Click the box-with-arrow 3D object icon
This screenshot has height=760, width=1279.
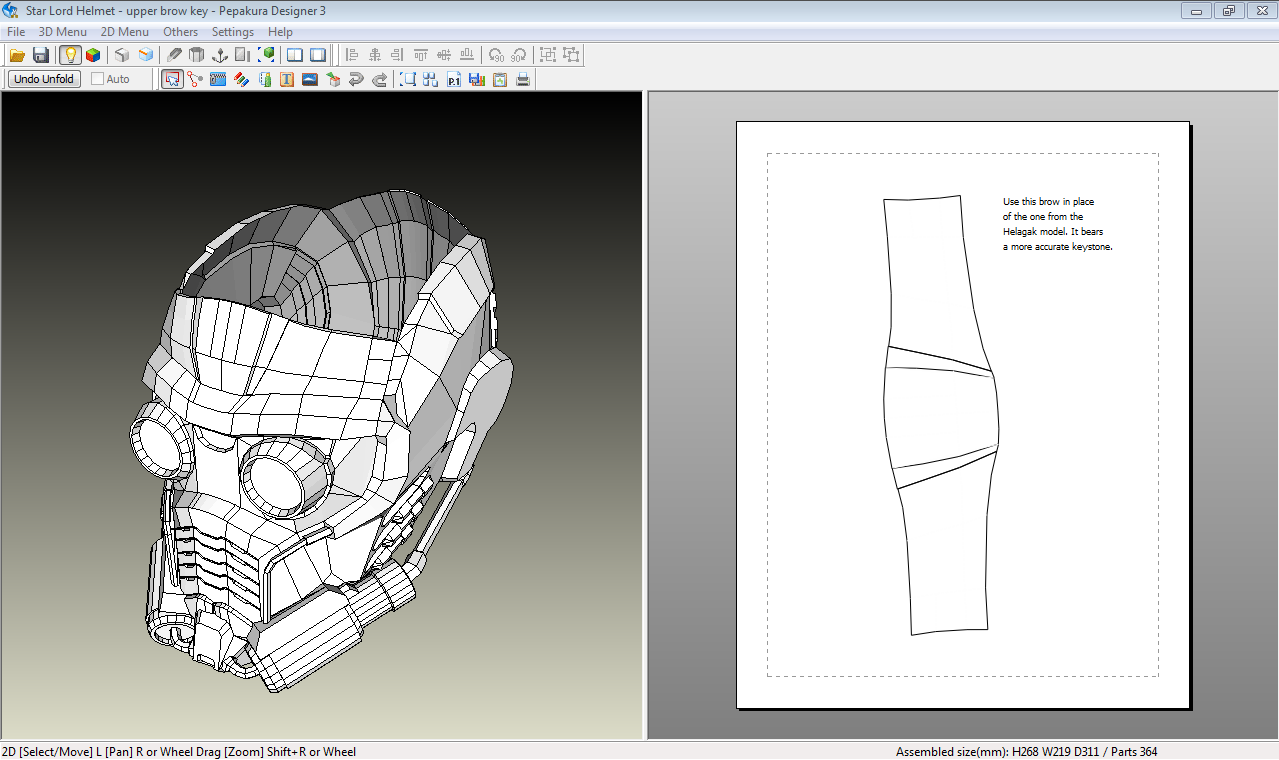point(333,79)
